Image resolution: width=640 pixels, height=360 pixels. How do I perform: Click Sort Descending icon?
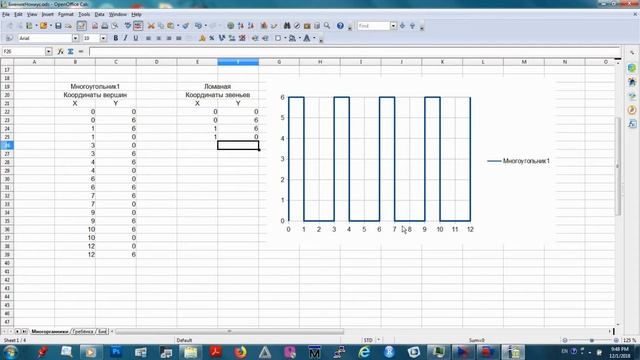[251, 26]
